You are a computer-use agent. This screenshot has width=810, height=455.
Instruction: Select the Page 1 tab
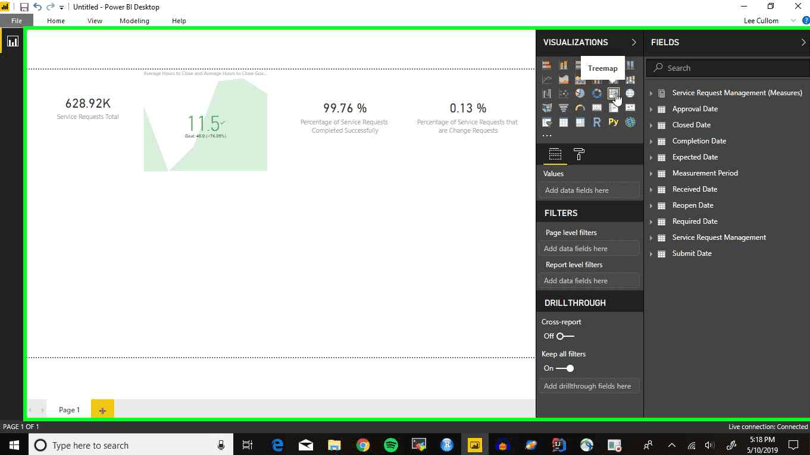[x=69, y=410]
